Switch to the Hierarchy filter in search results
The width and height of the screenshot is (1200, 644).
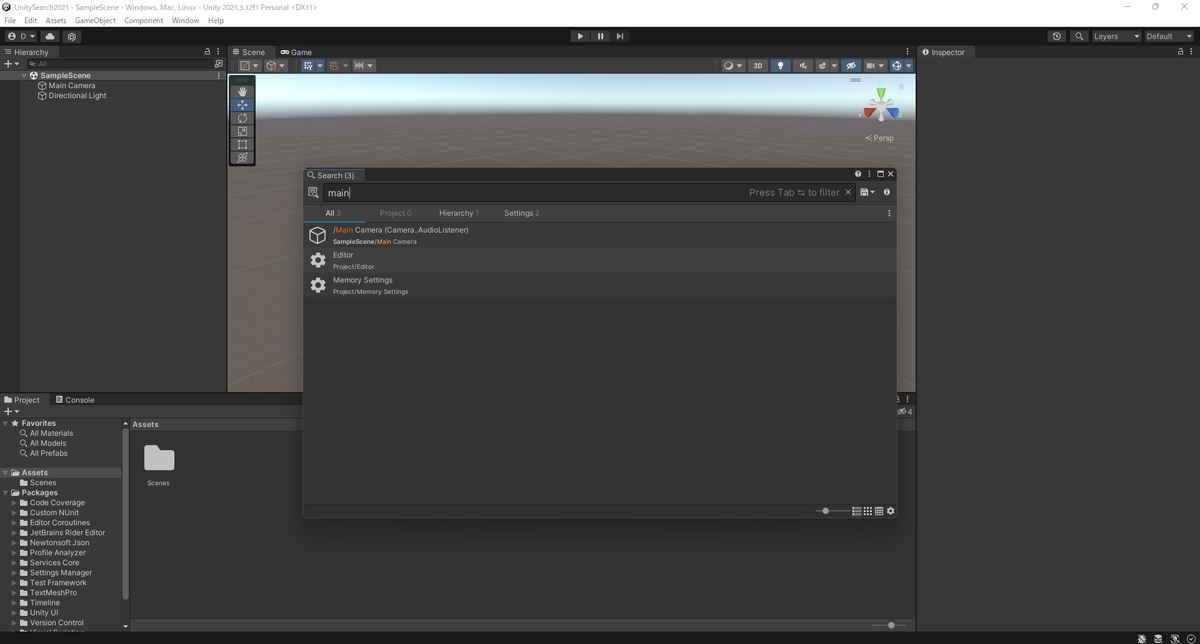[456, 213]
